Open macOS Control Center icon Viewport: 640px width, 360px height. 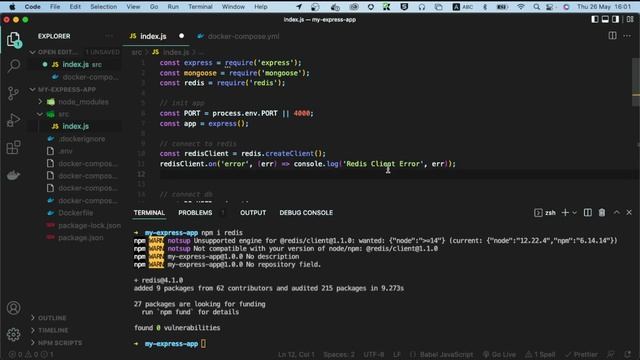point(550,7)
